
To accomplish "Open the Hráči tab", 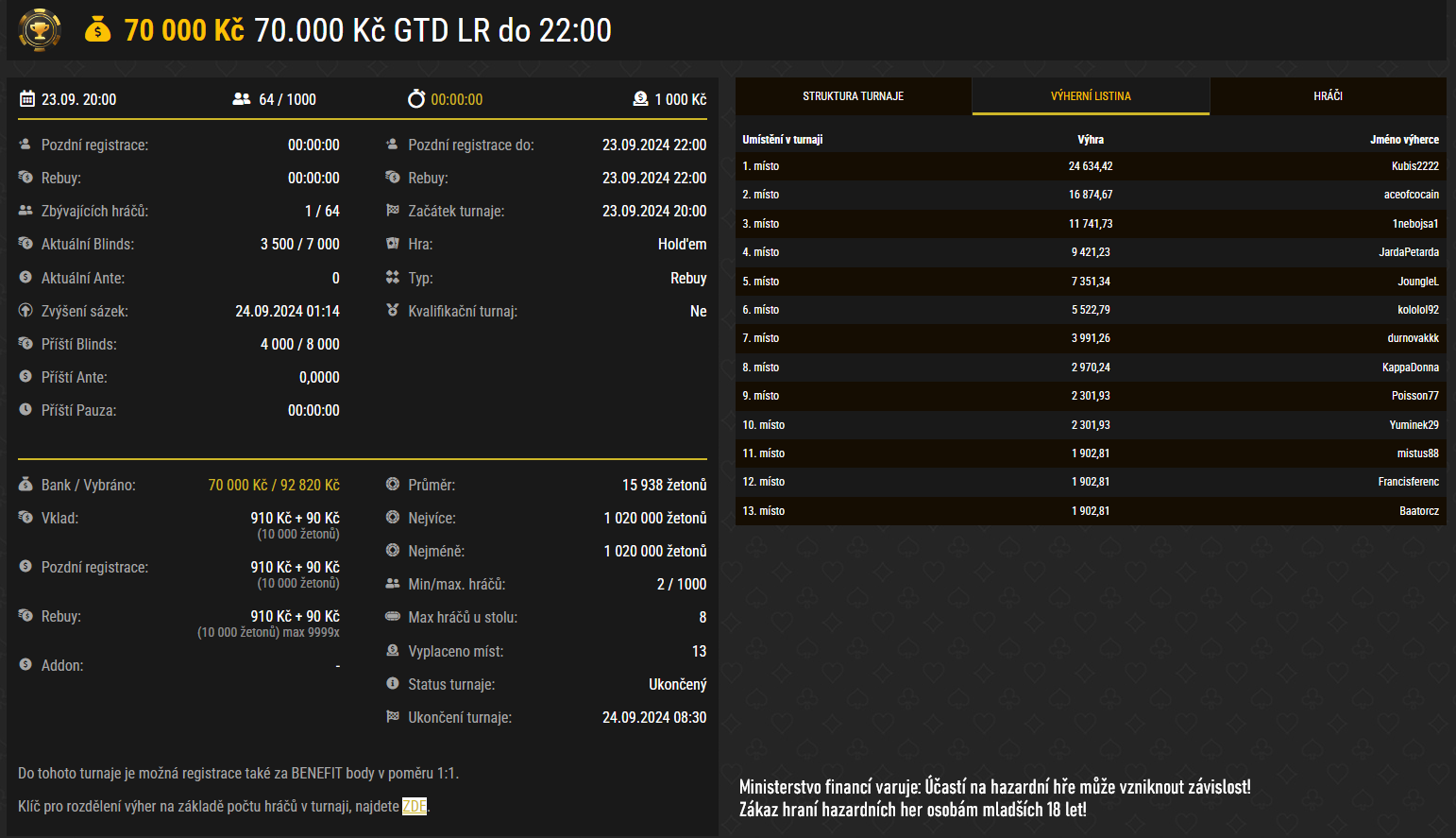I will click(1328, 96).
